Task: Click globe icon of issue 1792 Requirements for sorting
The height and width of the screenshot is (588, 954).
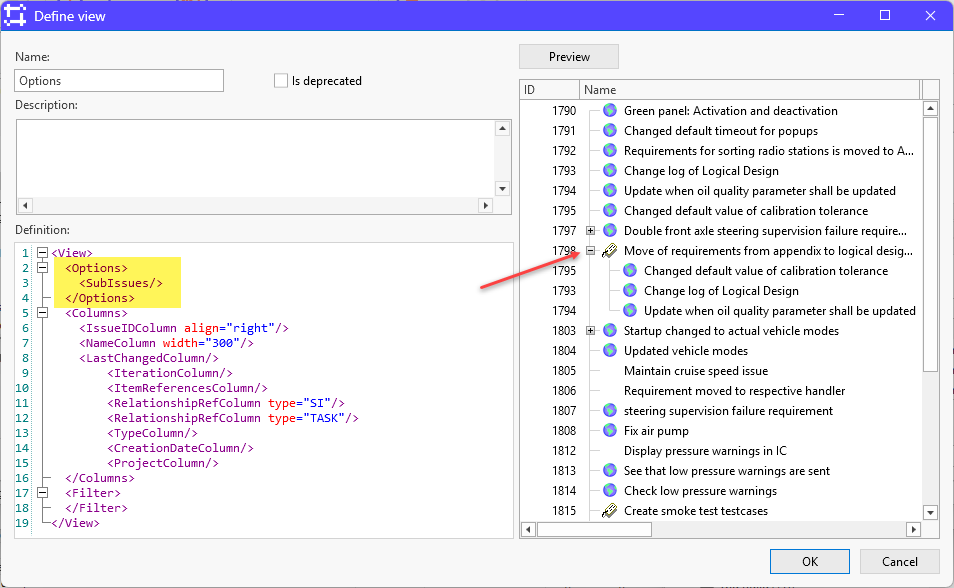Action: [x=610, y=150]
